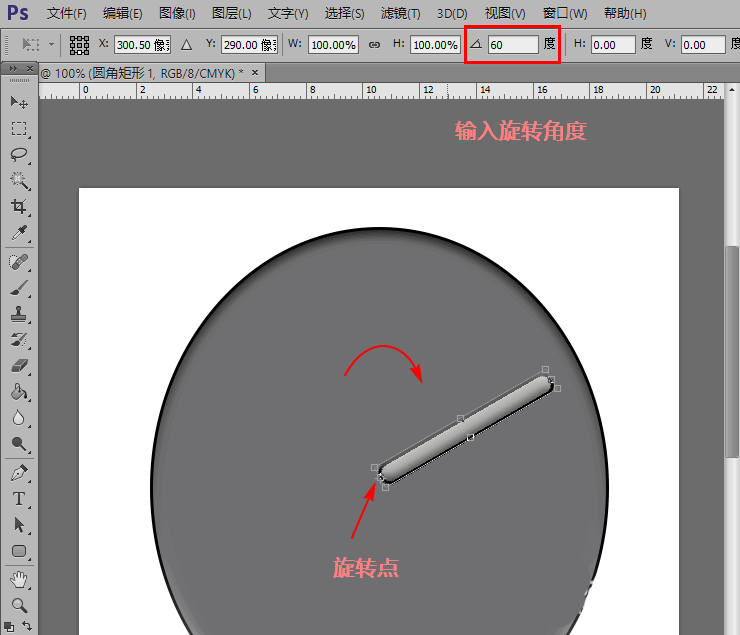Select the Eraser tool
Viewport: 740px width, 635px height.
(19, 366)
